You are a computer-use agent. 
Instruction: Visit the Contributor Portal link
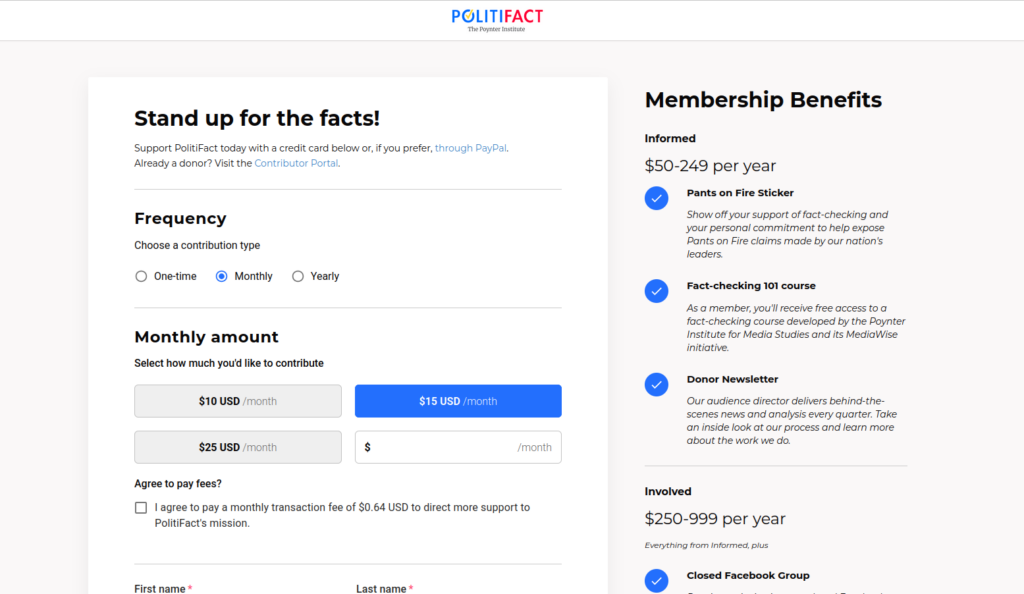coord(296,162)
